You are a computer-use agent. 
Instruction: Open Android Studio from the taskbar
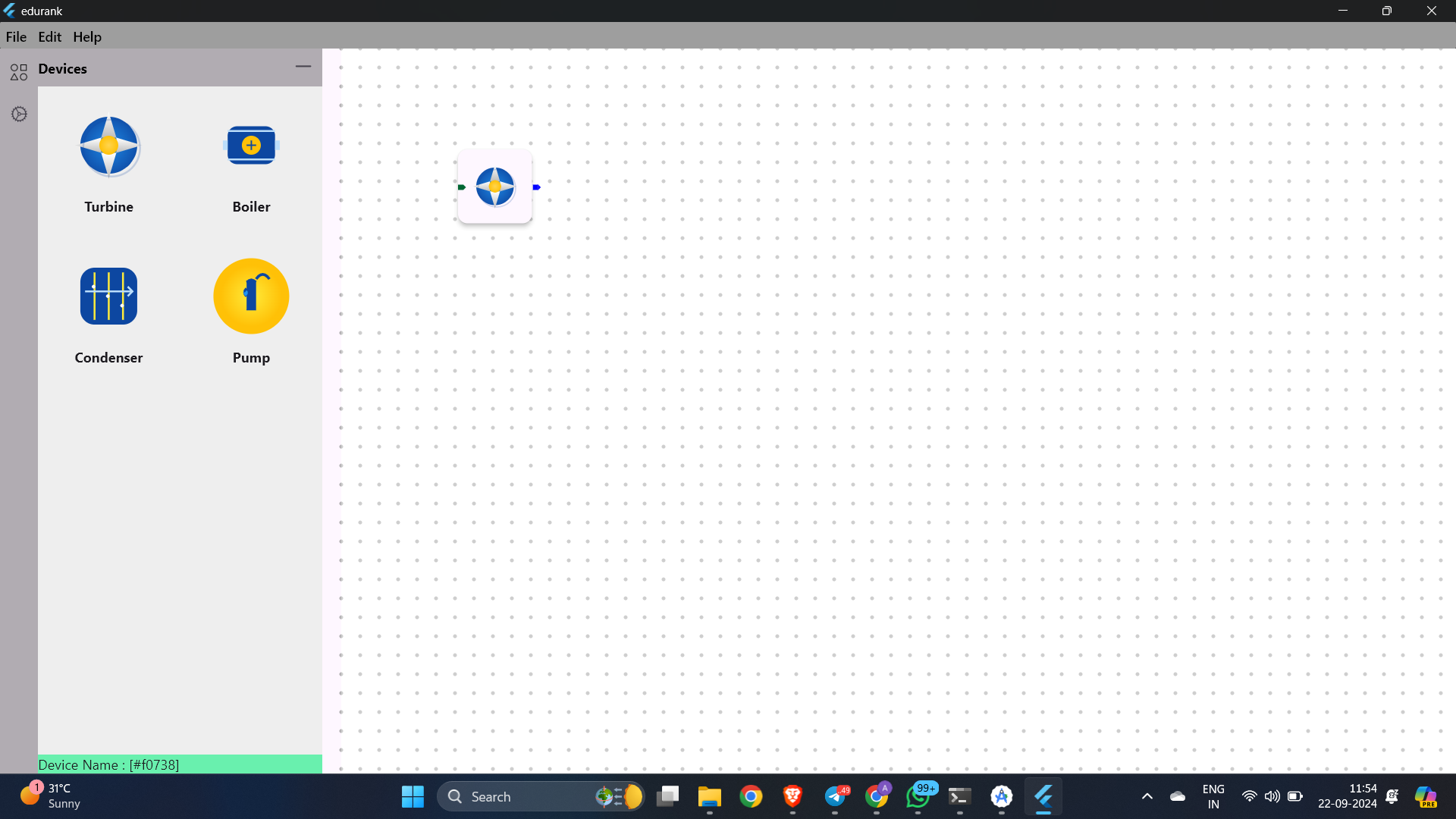pos(1002,796)
